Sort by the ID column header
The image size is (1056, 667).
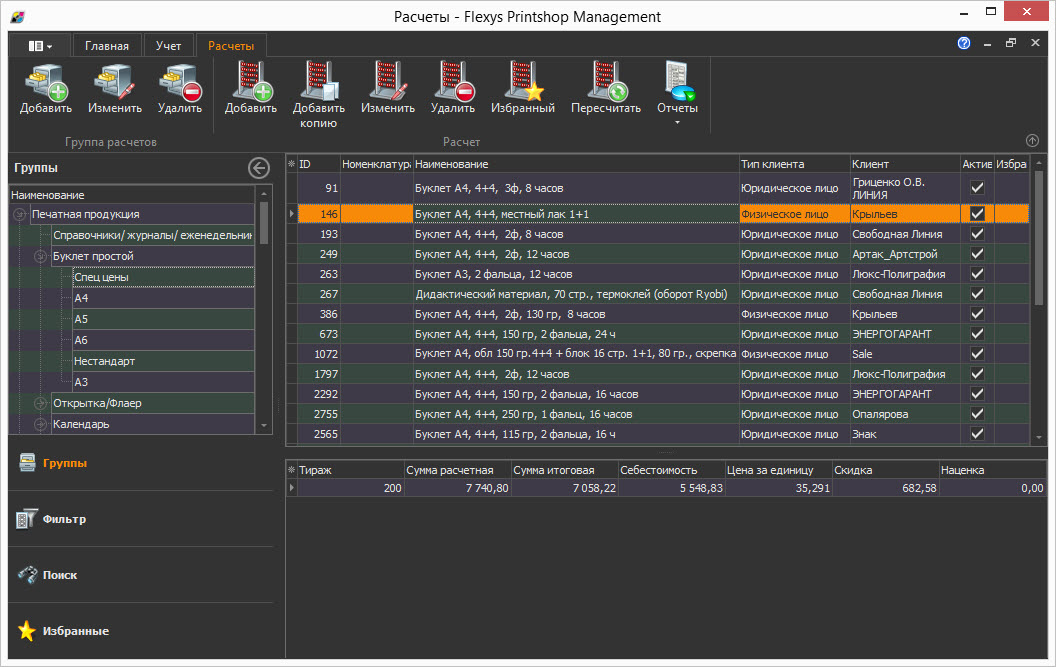319,164
